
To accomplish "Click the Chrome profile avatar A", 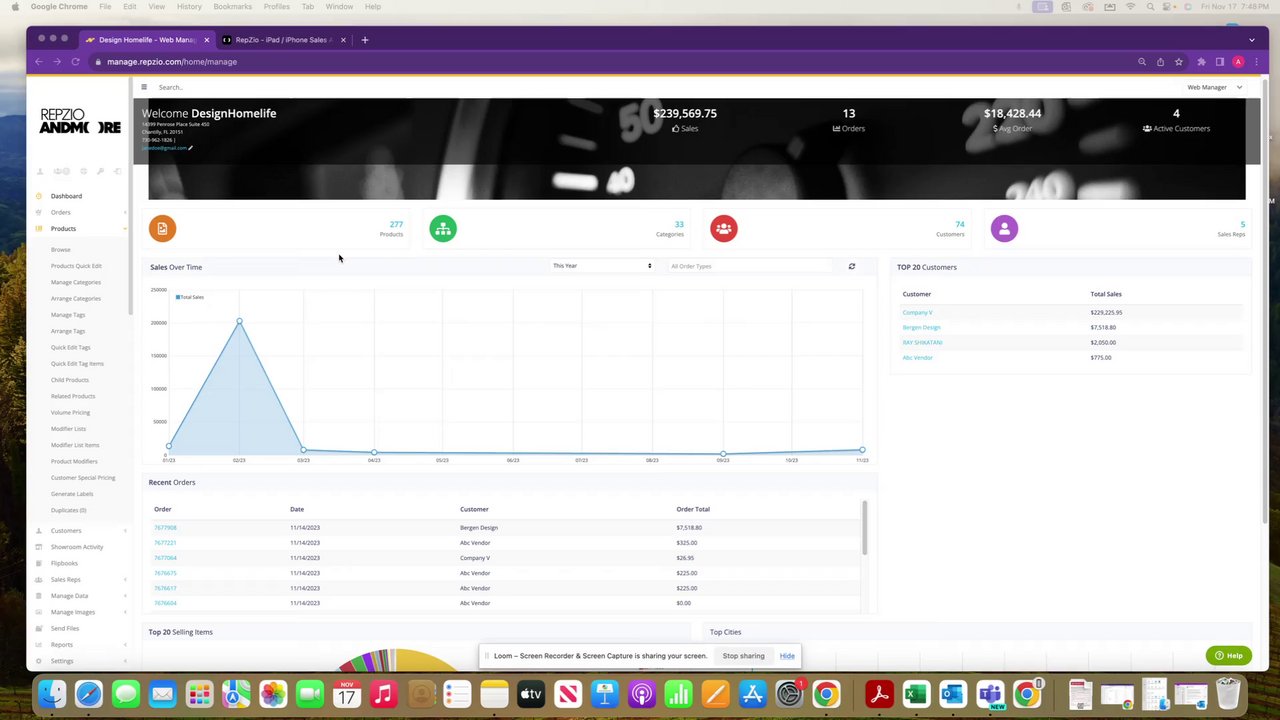I will [x=1238, y=62].
